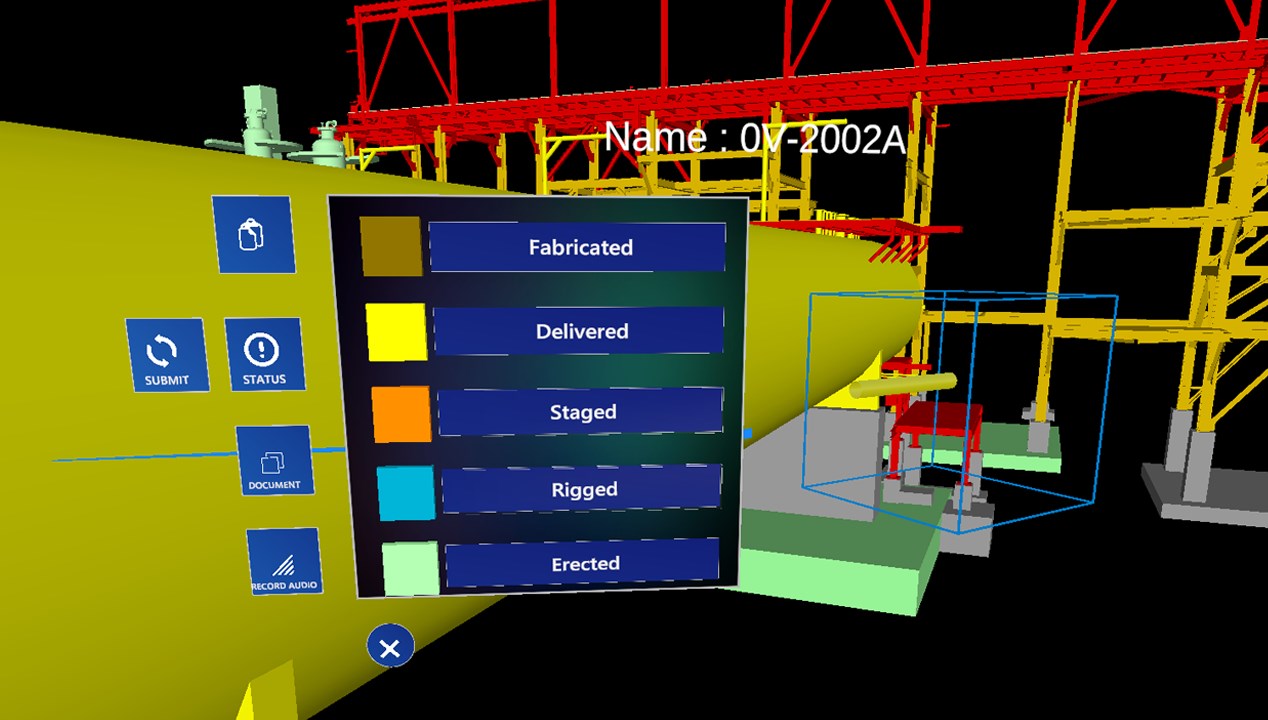1268x720 pixels.
Task: Mark the component as Staged
Action: pos(582,410)
